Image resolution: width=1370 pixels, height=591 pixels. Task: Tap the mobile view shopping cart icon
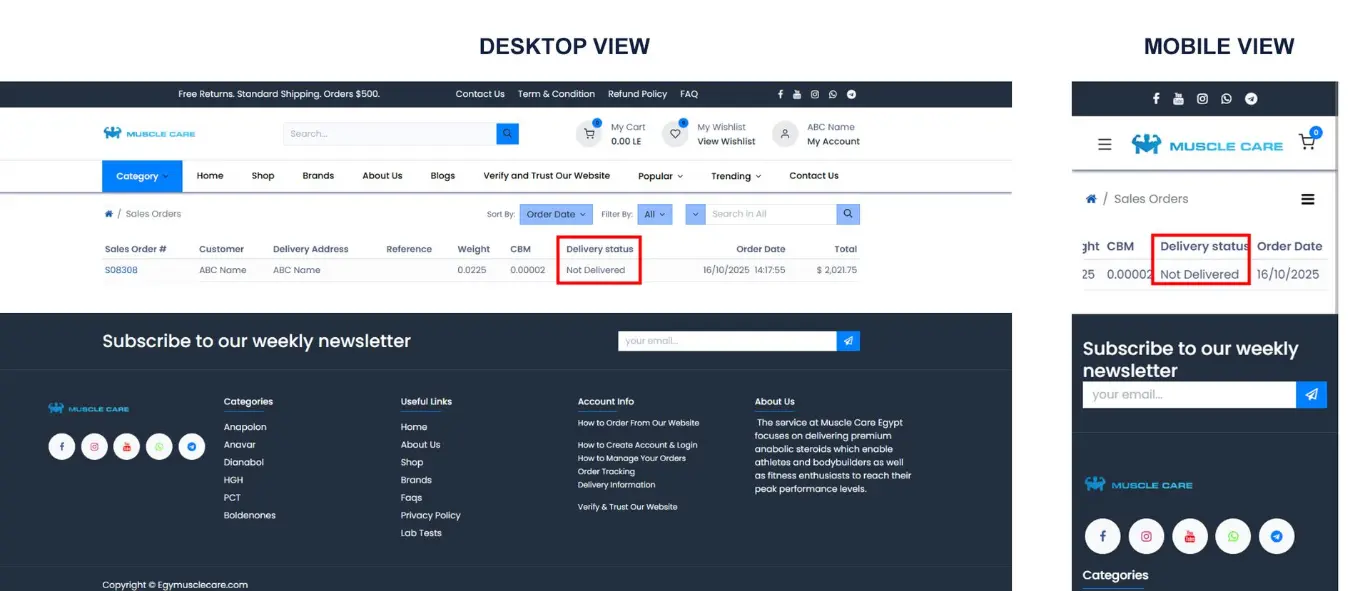point(1307,142)
